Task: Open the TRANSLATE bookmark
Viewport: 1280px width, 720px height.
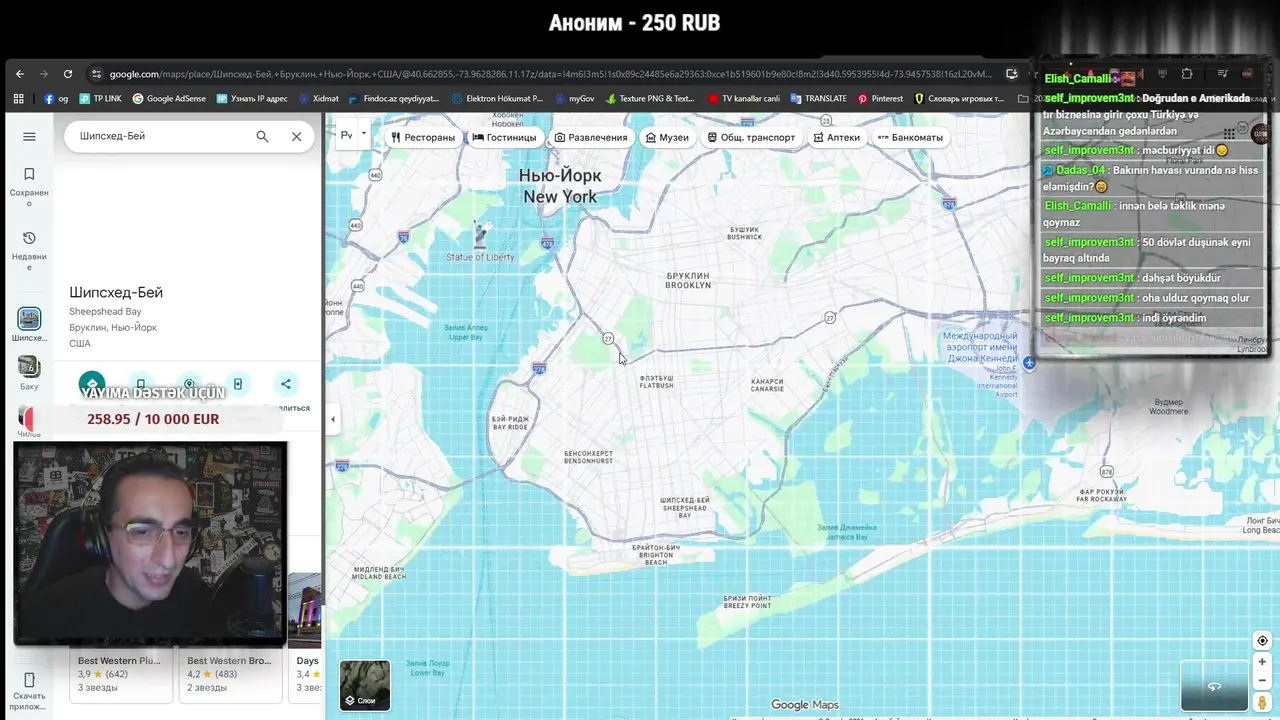Action: pos(818,99)
